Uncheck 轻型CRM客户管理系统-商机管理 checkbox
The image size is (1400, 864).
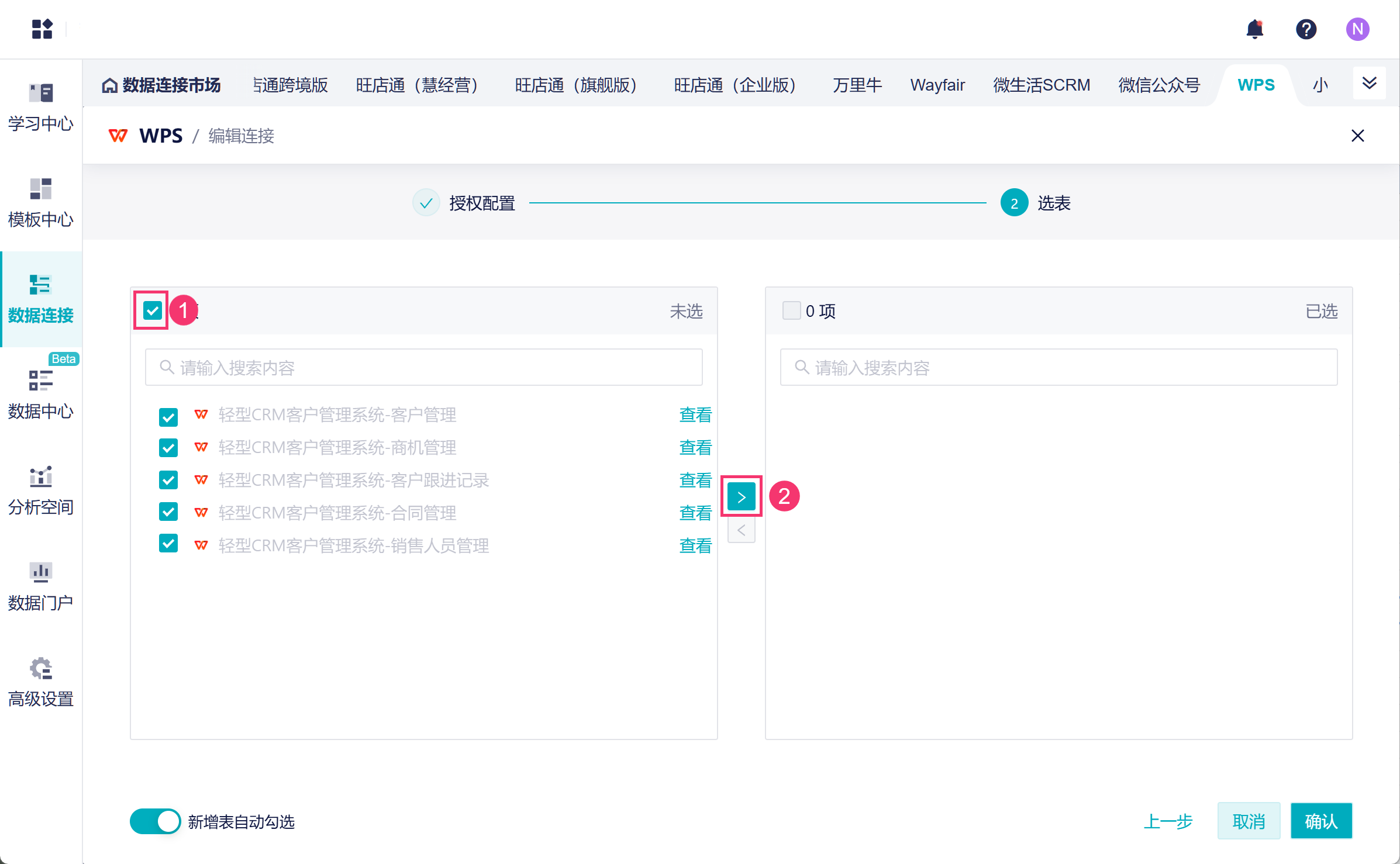pyautogui.click(x=168, y=448)
